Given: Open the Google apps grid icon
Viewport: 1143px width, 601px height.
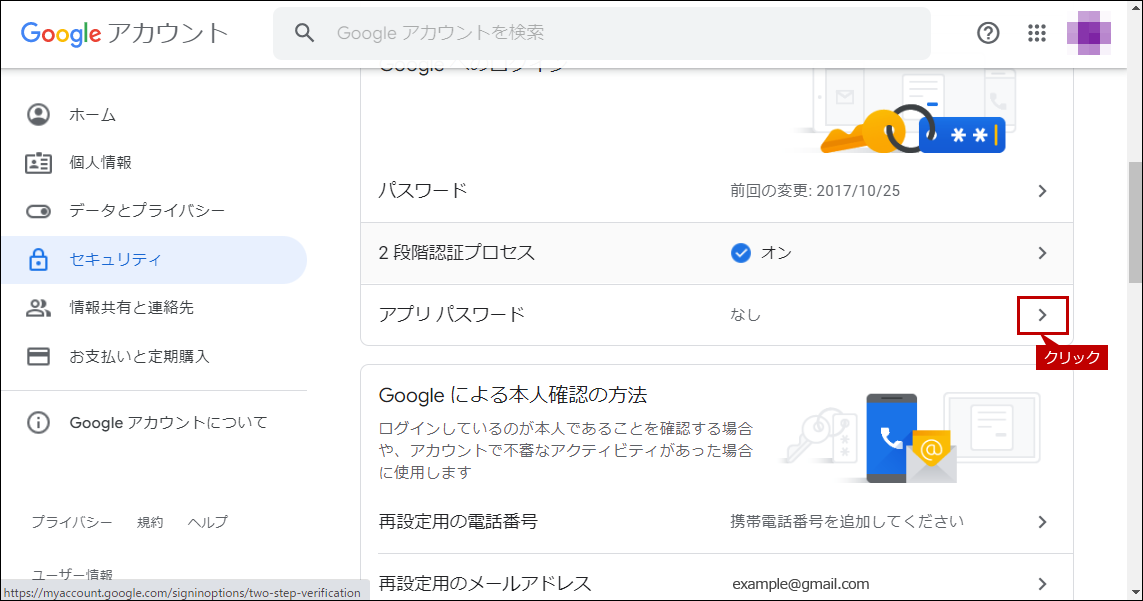Looking at the screenshot, I should point(1037,33).
